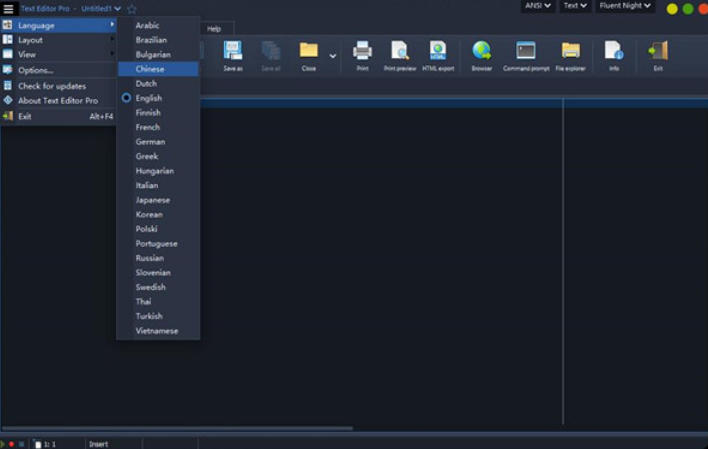Open the Info toolbar icon
708x449 pixels.
(x=614, y=54)
